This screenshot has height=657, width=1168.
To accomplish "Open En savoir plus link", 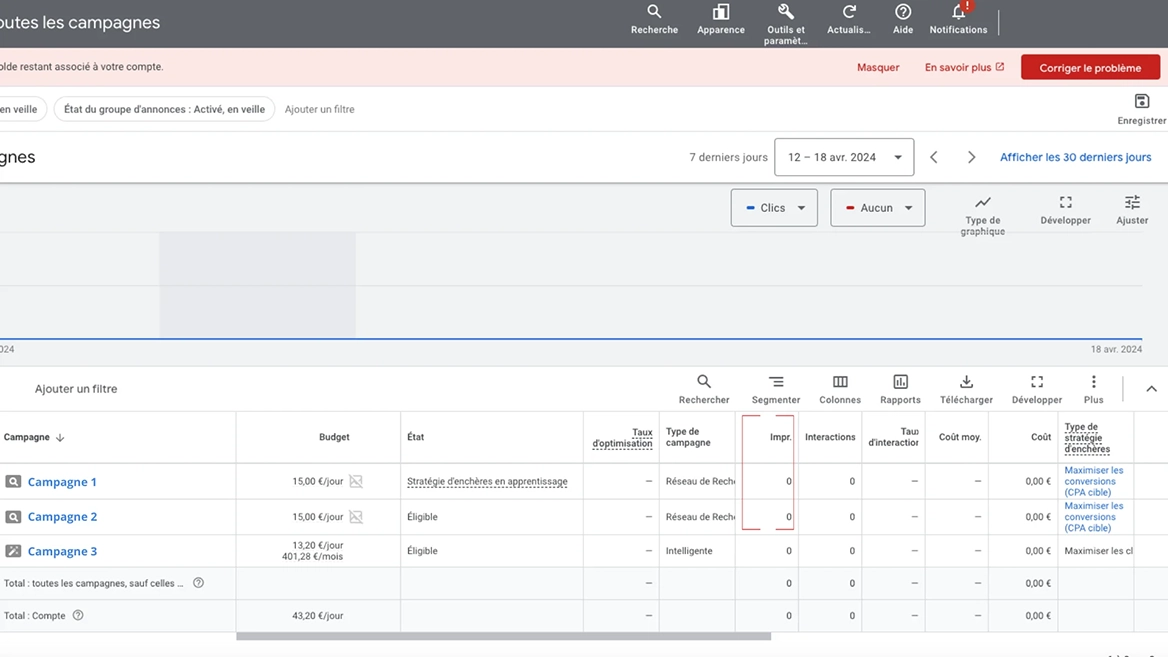I will (964, 67).
